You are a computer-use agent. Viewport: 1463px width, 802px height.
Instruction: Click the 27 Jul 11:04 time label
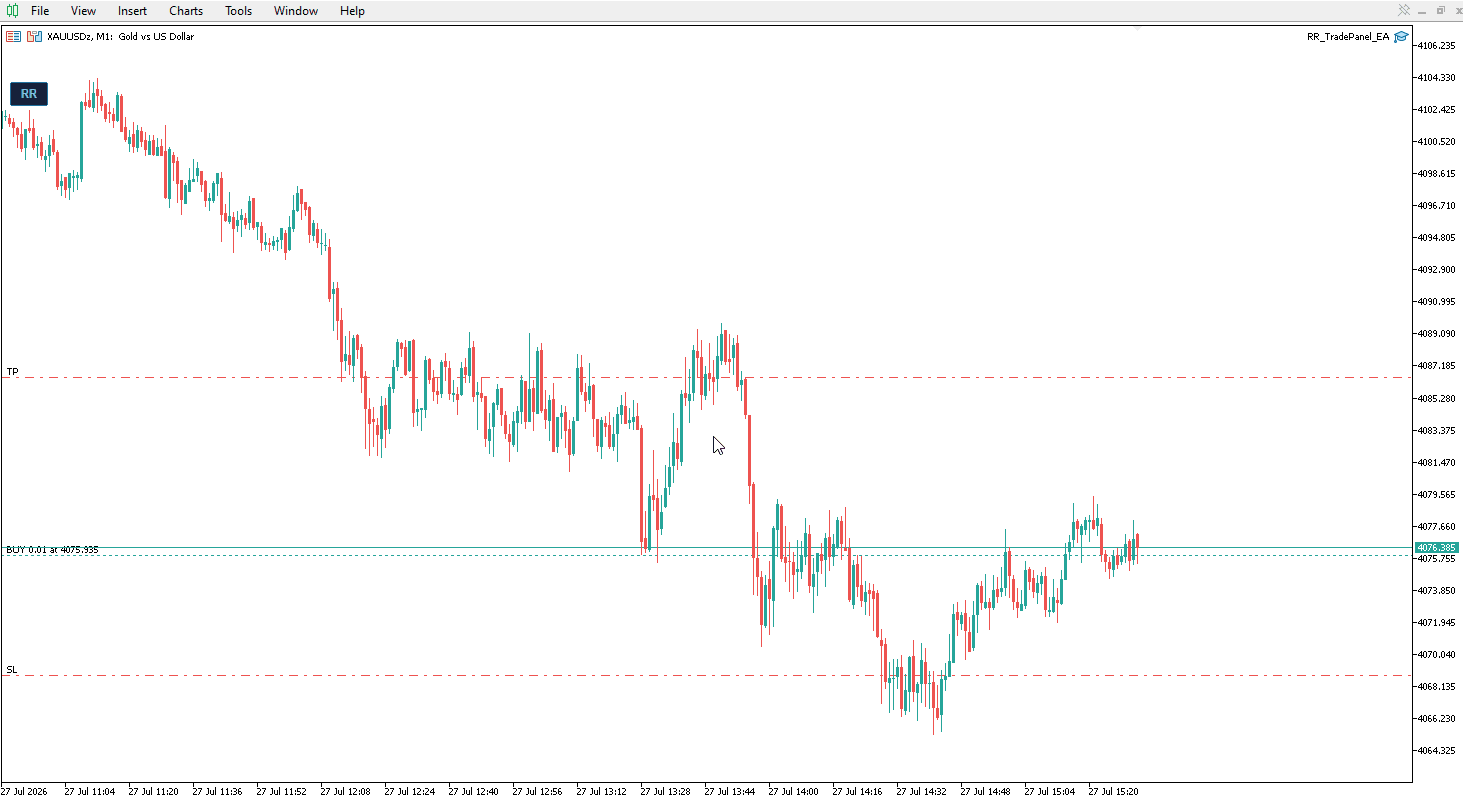pos(89,792)
